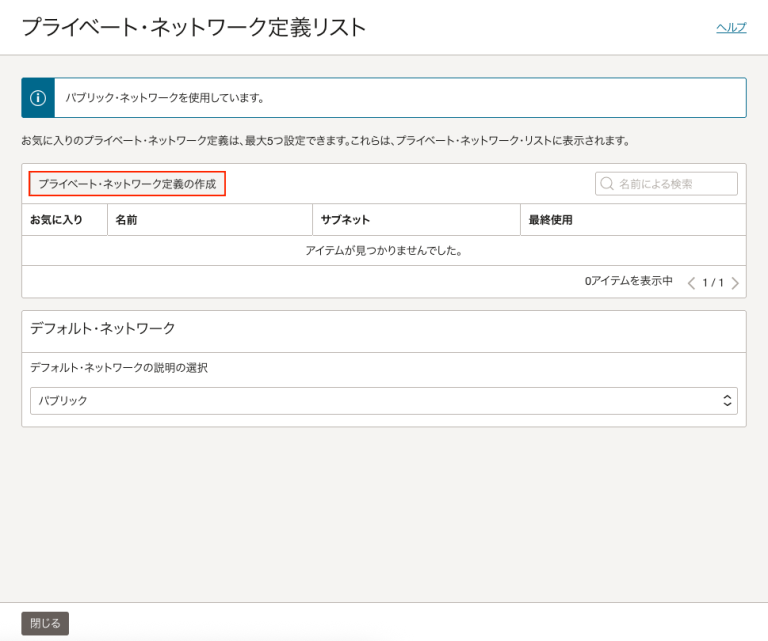Sort by the サブネット column header
768x641 pixels.
(345, 220)
